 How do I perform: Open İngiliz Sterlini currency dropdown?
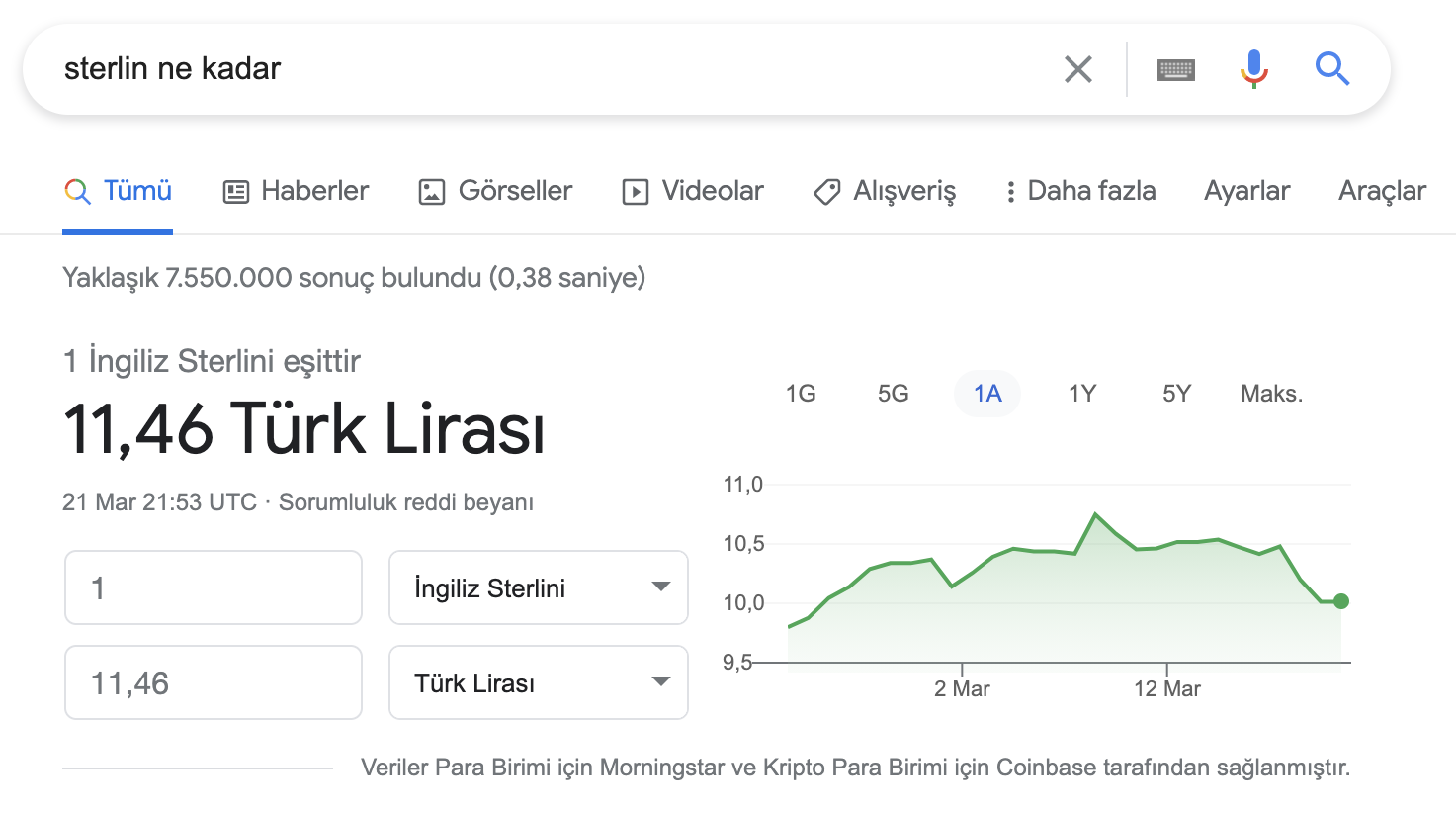pos(539,587)
